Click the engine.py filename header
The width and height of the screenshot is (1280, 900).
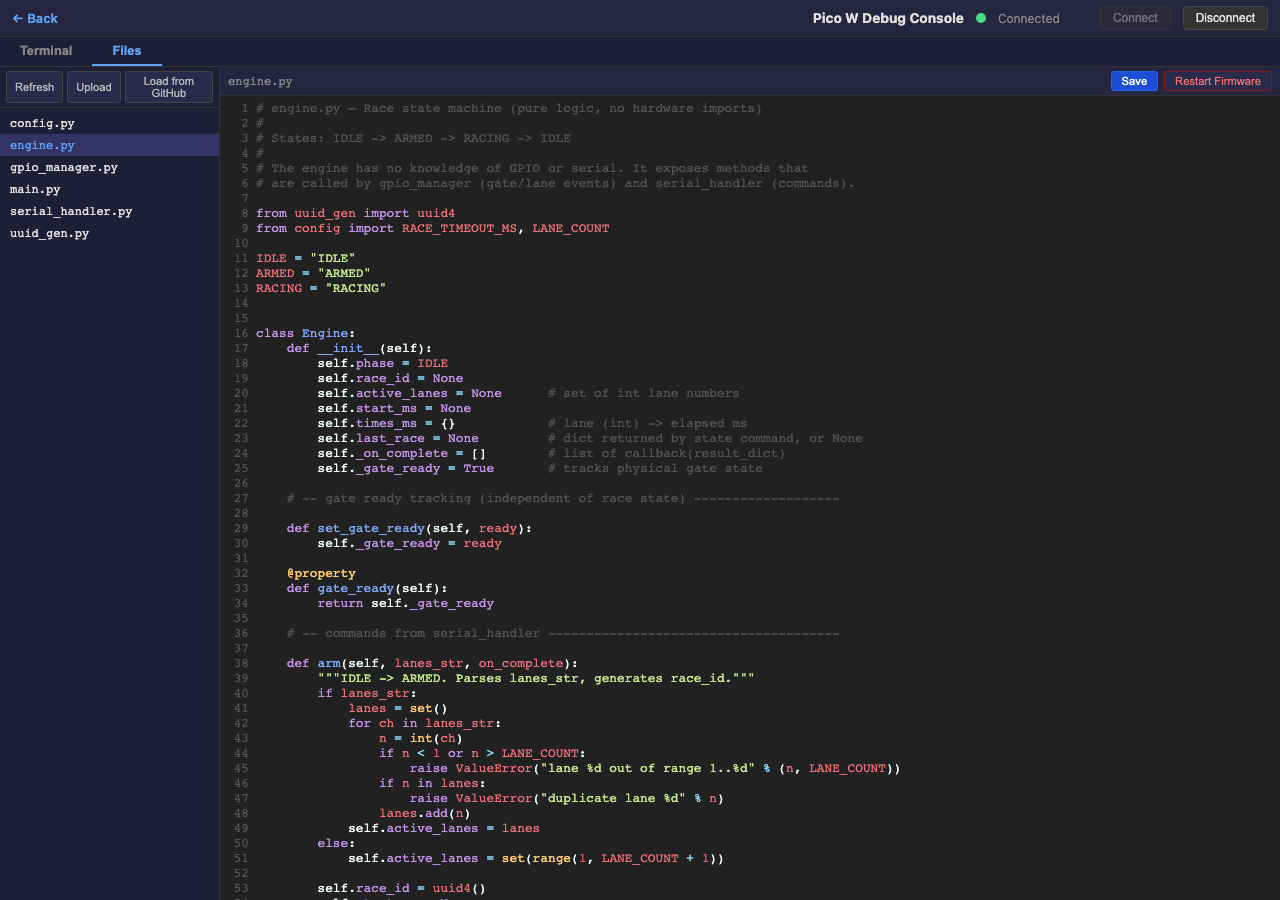(x=259, y=81)
